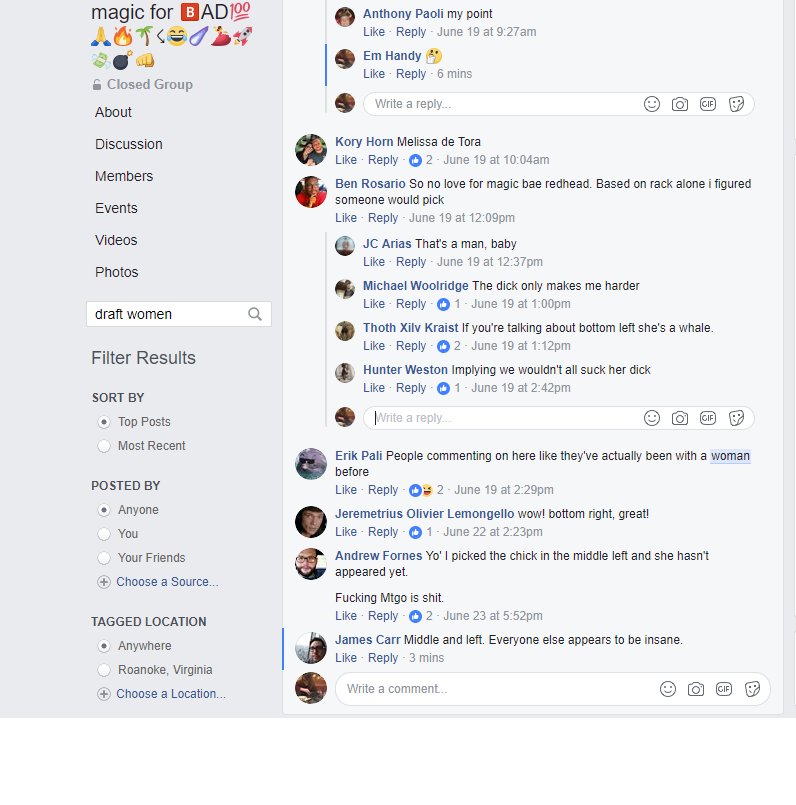
Task: Reply to James Carr's comment
Action: (x=383, y=658)
